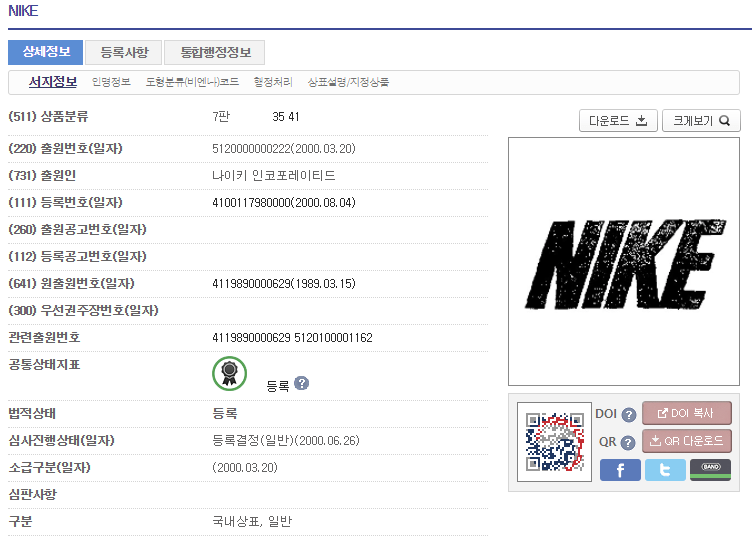View the 행정처리 sub-tab
The image size is (752, 536).
(273, 82)
